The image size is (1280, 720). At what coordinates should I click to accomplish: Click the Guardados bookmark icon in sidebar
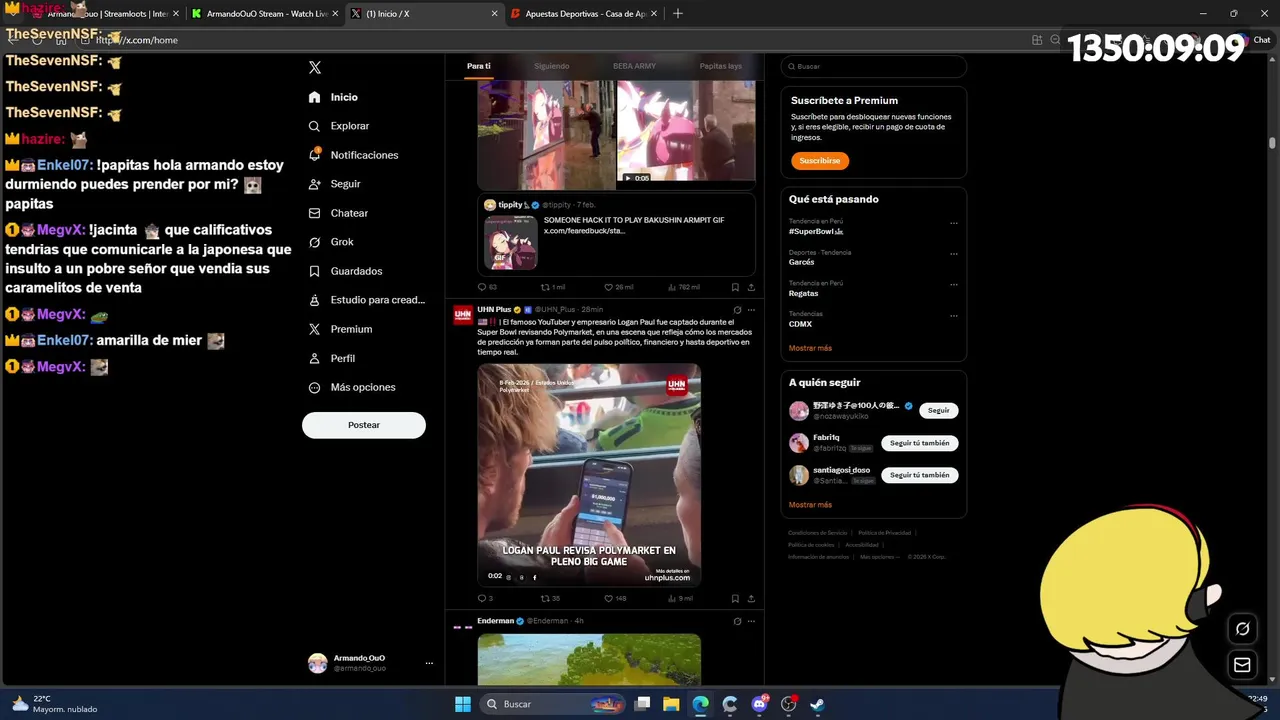point(314,271)
